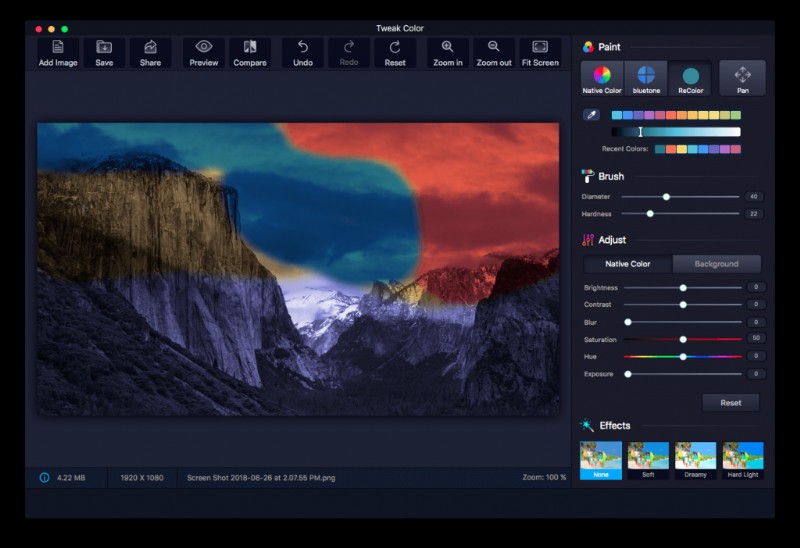
Task: Select the bluetone paint mode
Action: (x=646, y=78)
